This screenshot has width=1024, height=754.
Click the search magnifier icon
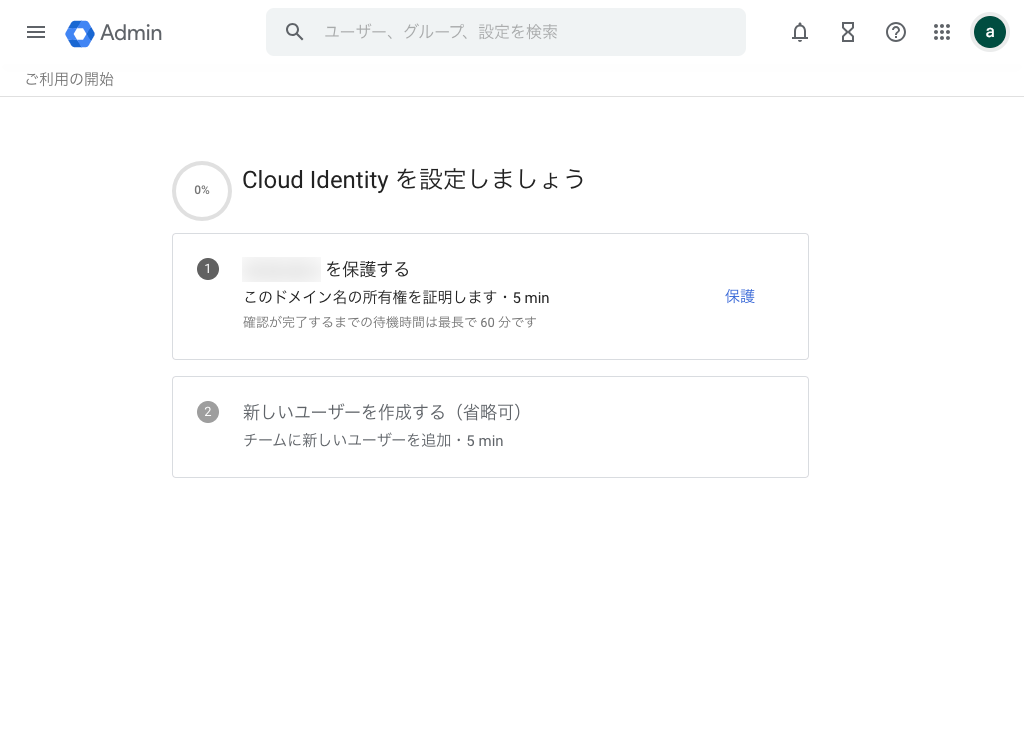[x=295, y=32]
